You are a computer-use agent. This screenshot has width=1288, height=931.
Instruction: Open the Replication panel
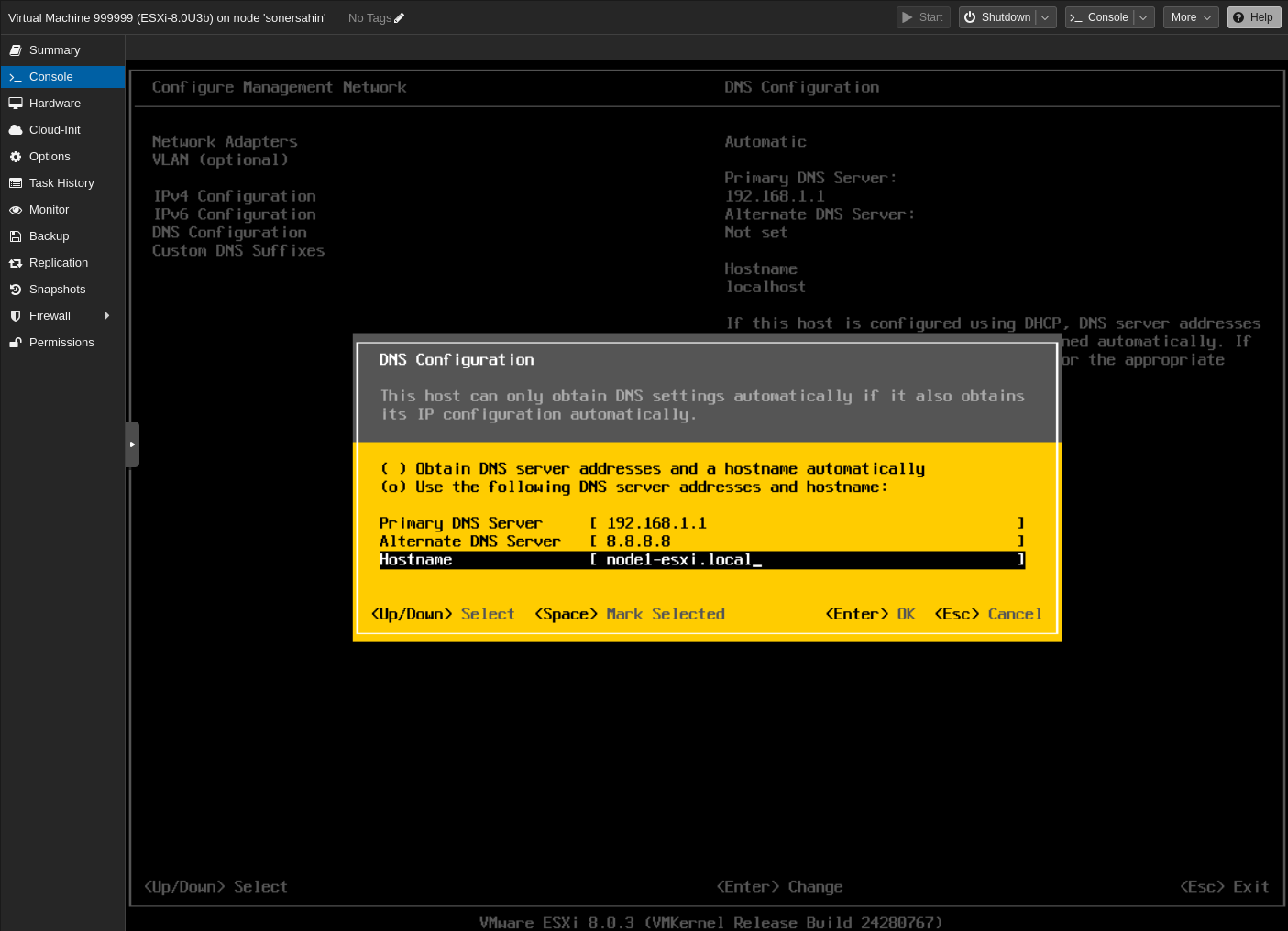click(58, 262)
